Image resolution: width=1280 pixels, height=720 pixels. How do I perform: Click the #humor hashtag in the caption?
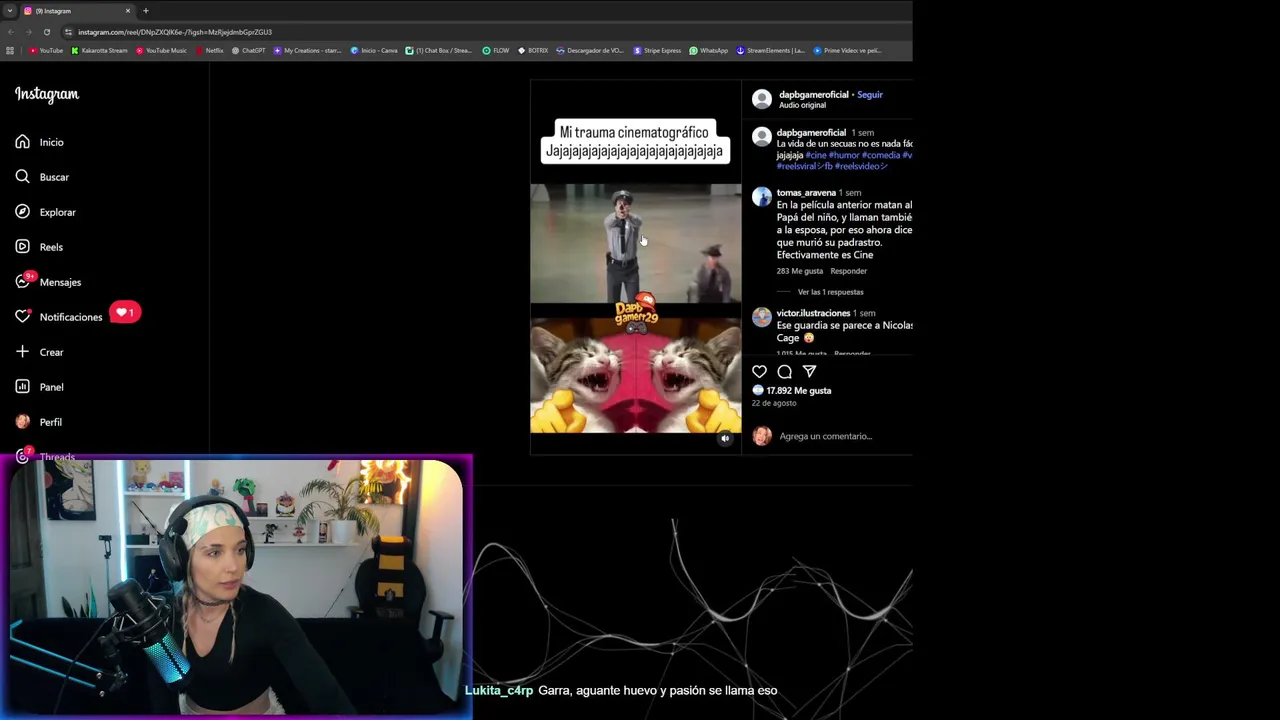point(844,155)
